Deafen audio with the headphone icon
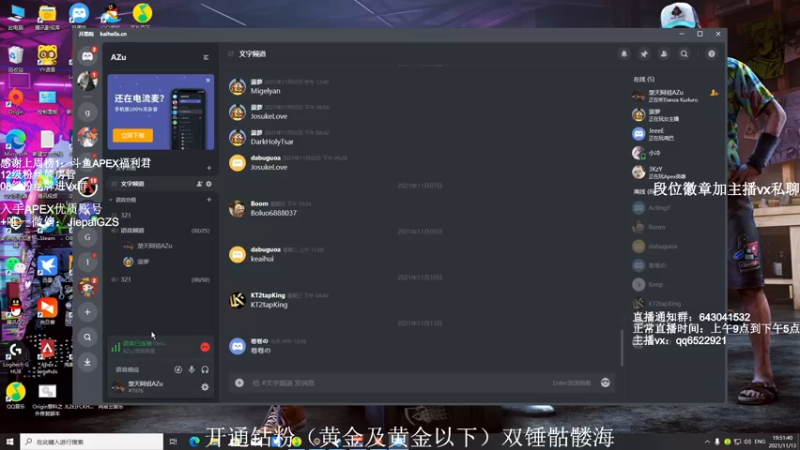 (x=205, y=369)
